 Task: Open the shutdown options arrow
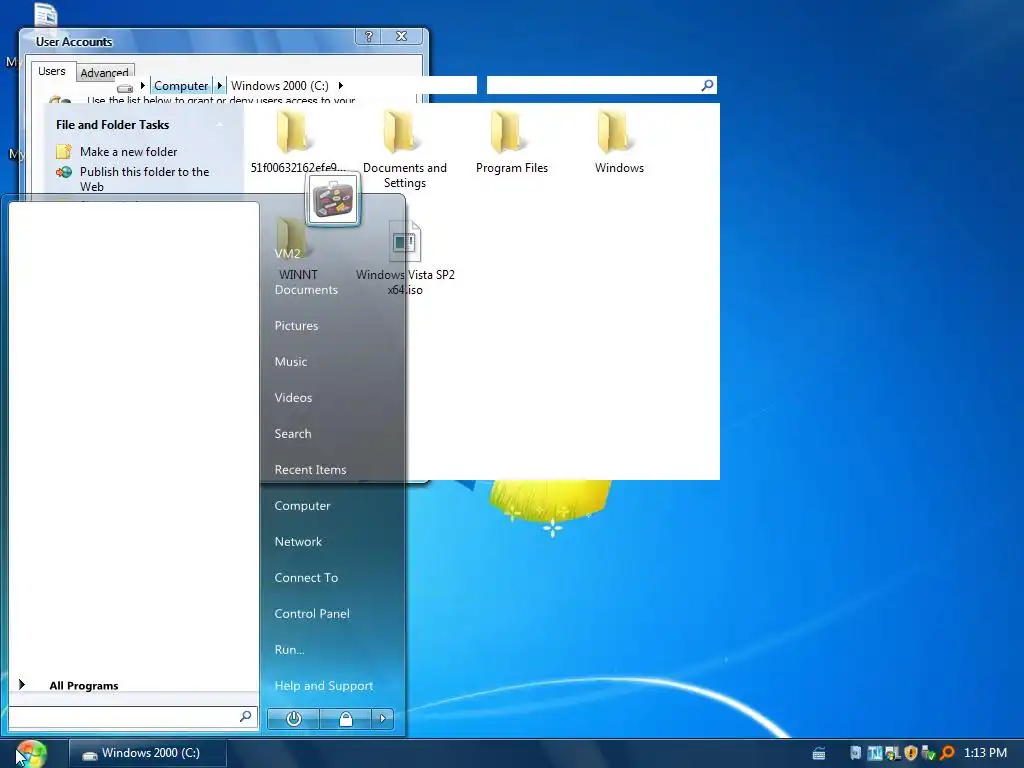pos(383,719)
